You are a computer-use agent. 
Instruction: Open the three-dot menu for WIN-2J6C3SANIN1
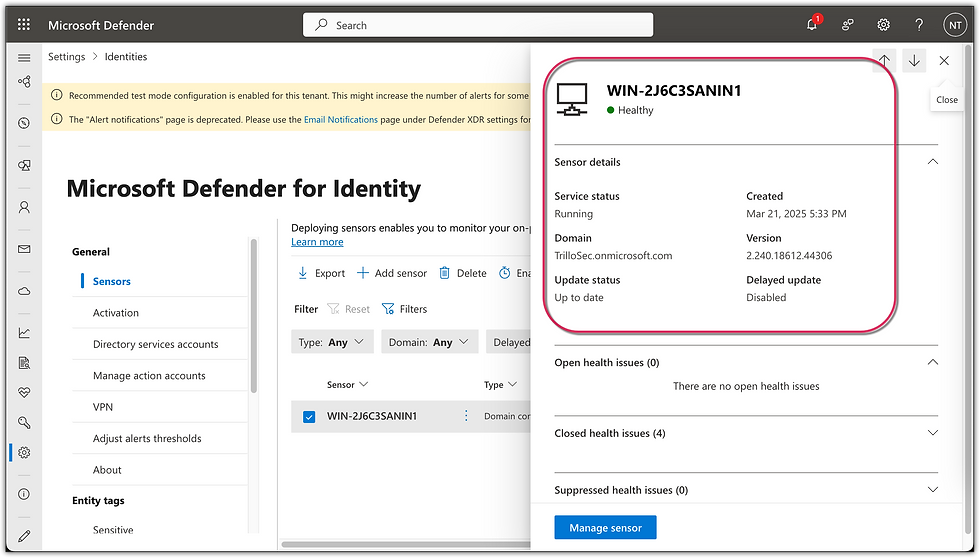466,416
